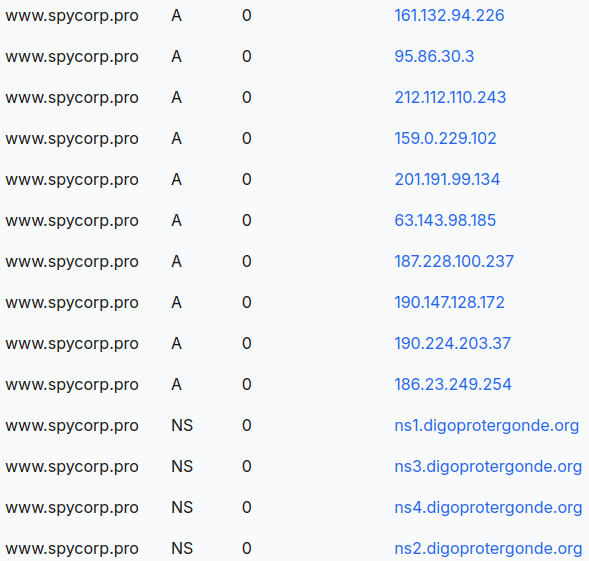Viewport: 589px width, 561px height.
Task: Click the 0 value in the 159.0.229.102 row
Action: coord(247,138)
